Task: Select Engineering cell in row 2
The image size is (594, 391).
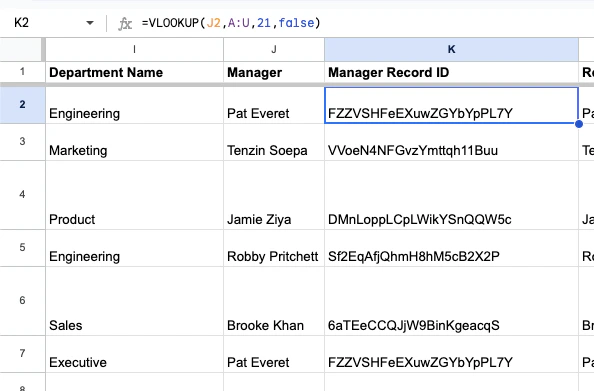Action: pyautogui.click(x=134, y=105)
